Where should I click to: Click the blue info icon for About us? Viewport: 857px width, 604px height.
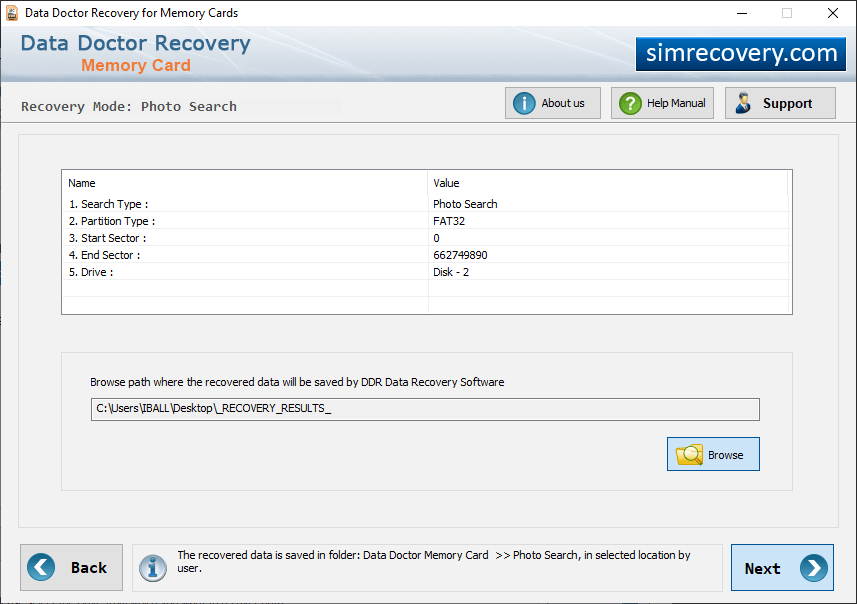[x=524, y=103]
